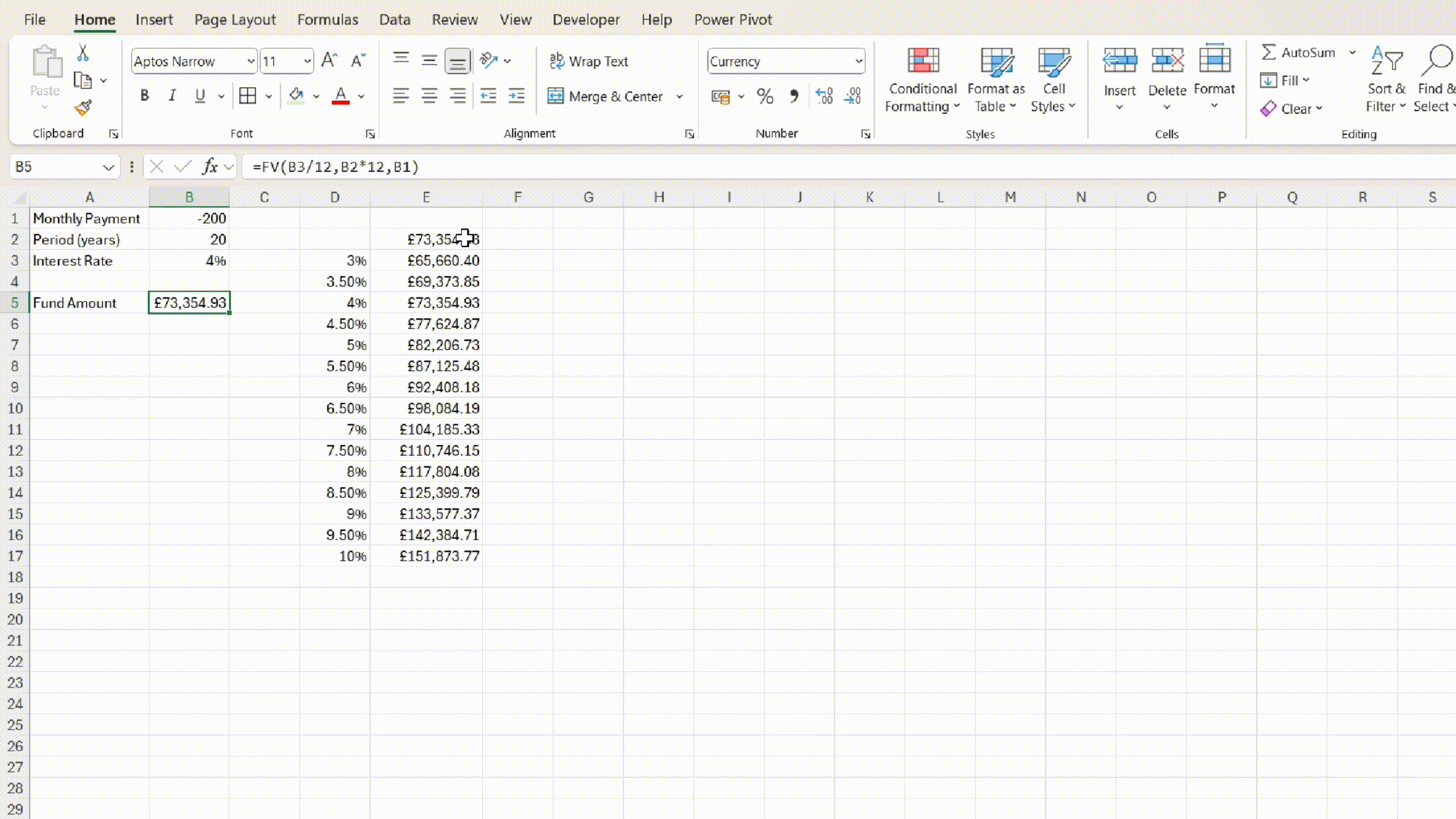The height and width of the screenshot is (819, 1456).
Task: Click the Insert Function fx icon
Action: pyautogui.click(x=210, y=167)
